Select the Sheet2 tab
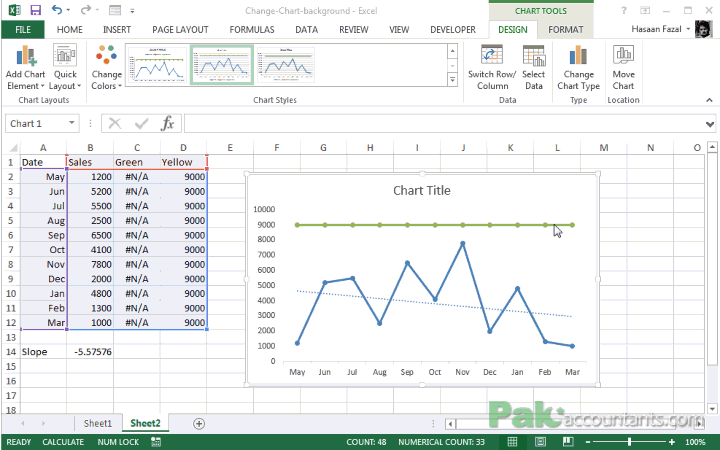This screenshot has height=450, width=720. [145, 423]
